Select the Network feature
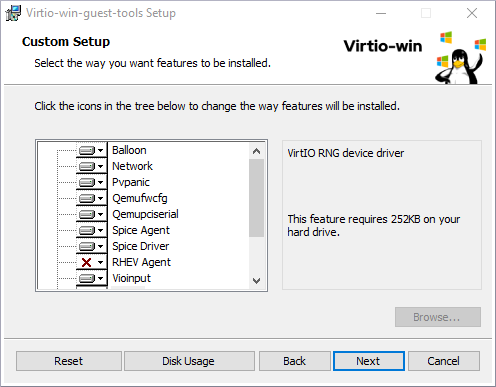 tap(132, 166)
